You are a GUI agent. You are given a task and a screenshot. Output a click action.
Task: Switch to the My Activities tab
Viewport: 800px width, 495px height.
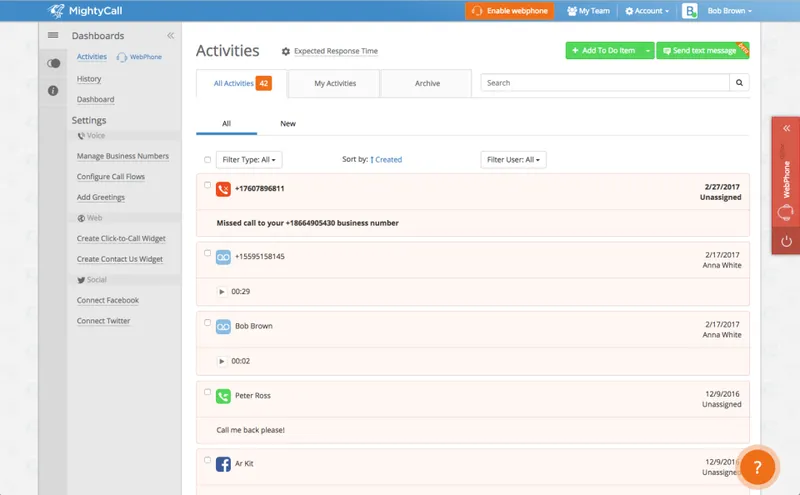[335, 83]
